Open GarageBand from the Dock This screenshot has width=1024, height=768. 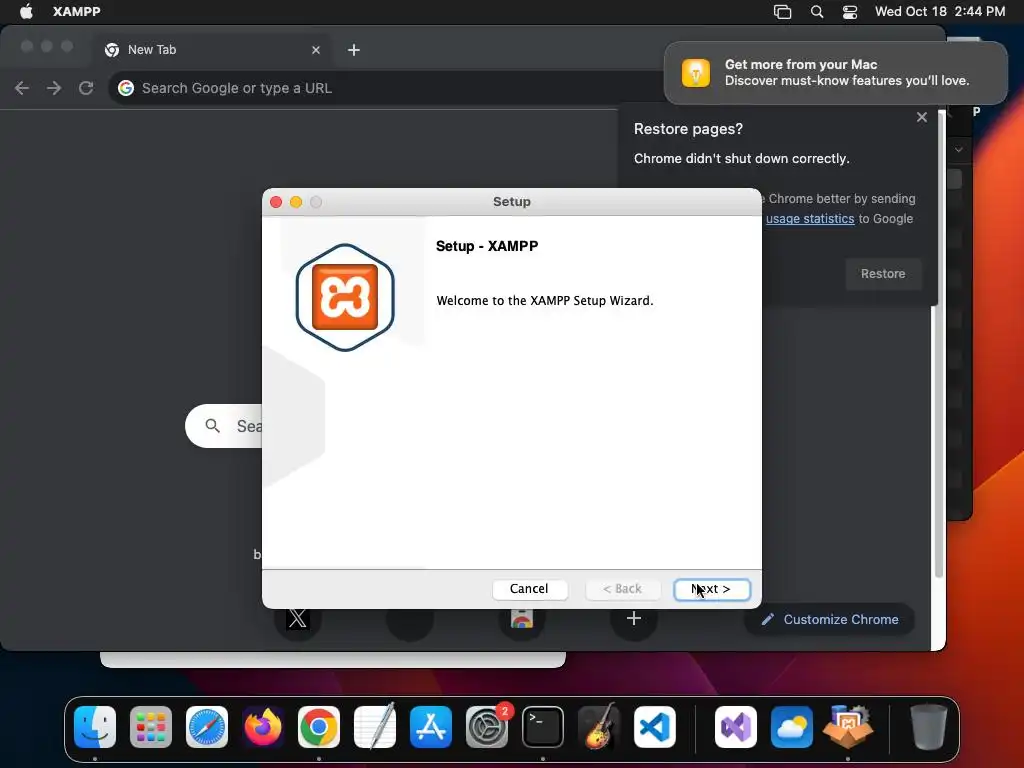coord(599,727)
